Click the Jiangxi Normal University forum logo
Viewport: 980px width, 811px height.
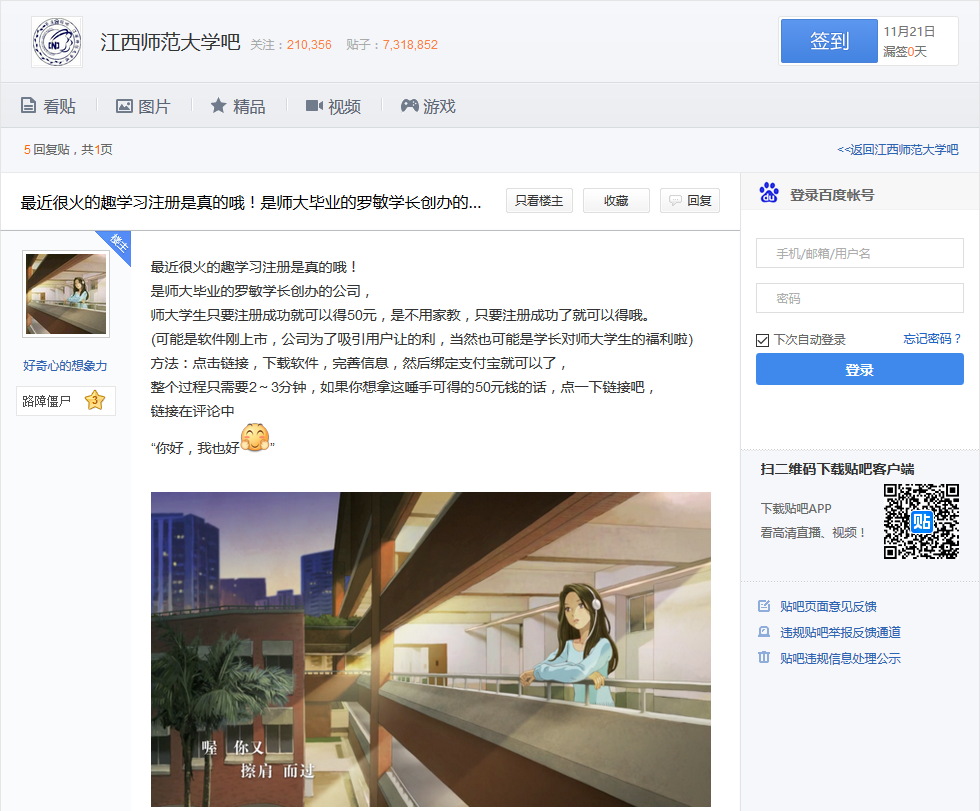pyautogui.click(x=57, y=42)
